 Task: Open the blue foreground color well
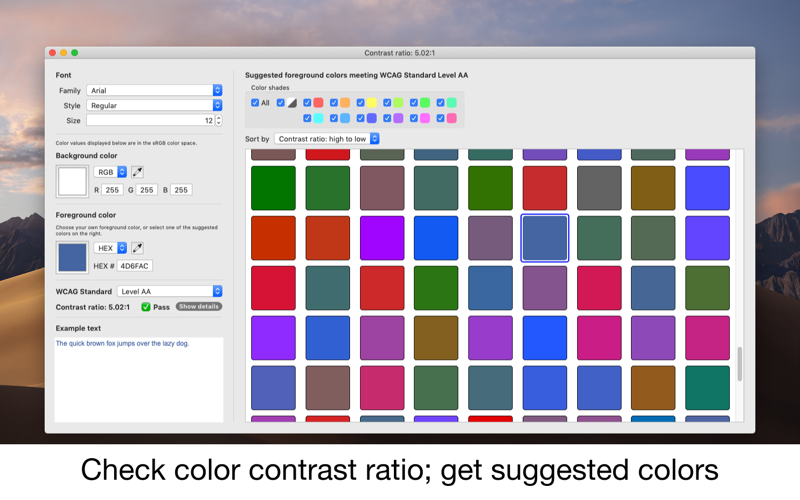tap(72, 257)
